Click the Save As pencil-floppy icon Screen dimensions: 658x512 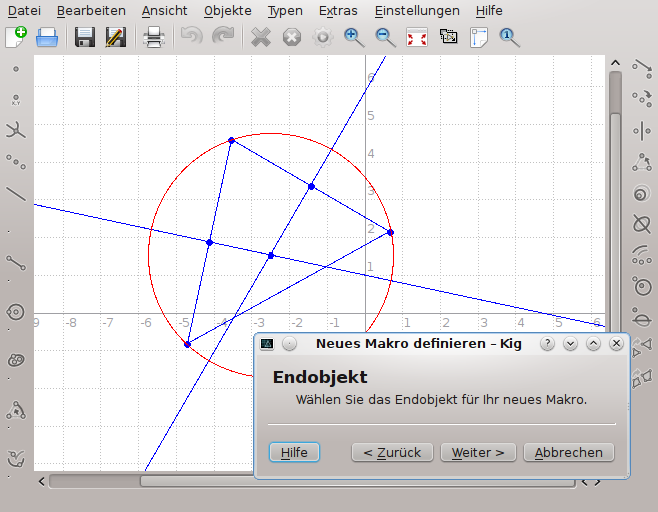[x=116, y=37]
